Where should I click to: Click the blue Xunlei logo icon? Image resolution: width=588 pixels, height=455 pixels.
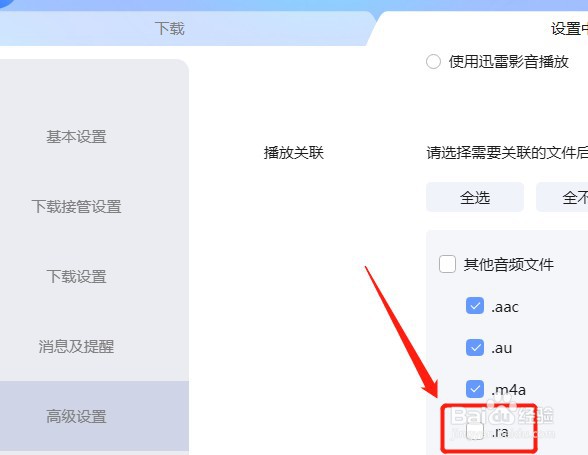7,3
